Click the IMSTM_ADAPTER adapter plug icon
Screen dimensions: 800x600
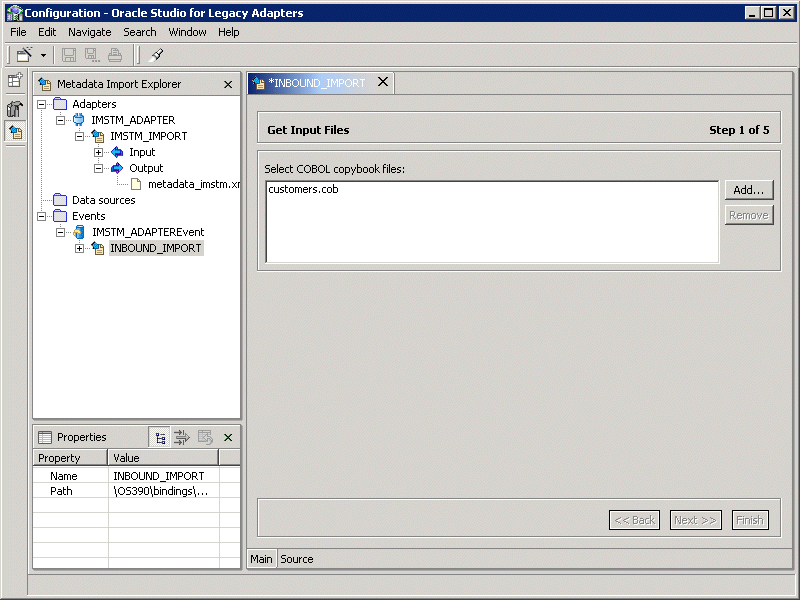(x=79, y=120)
